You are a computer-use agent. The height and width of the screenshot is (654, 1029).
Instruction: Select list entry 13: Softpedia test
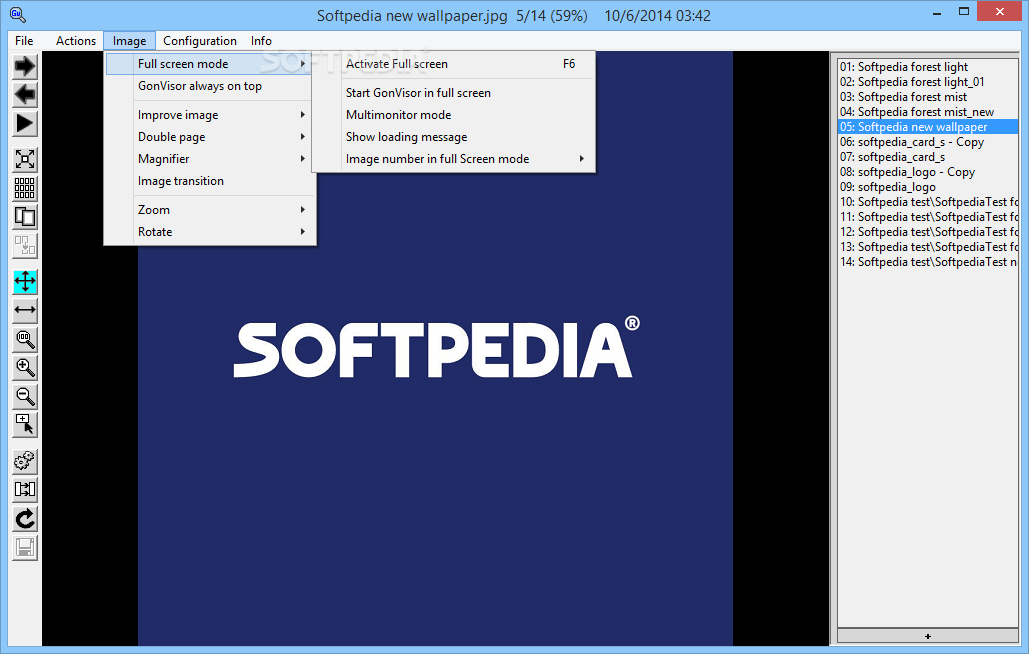point(928,247)
